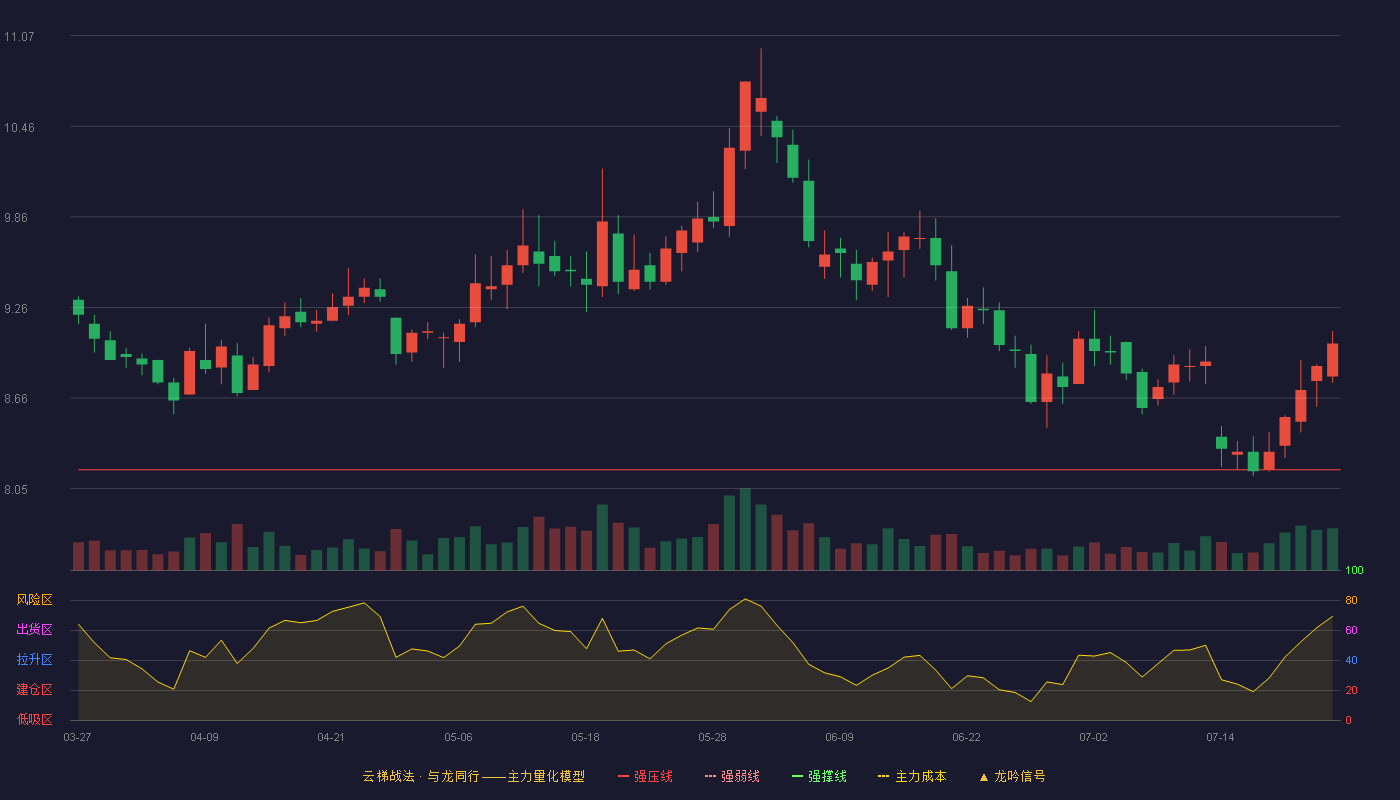The height and width of the screenshot is (800, 1400).
Task: Click the 05-28 date label
Action: click(712, 737)
